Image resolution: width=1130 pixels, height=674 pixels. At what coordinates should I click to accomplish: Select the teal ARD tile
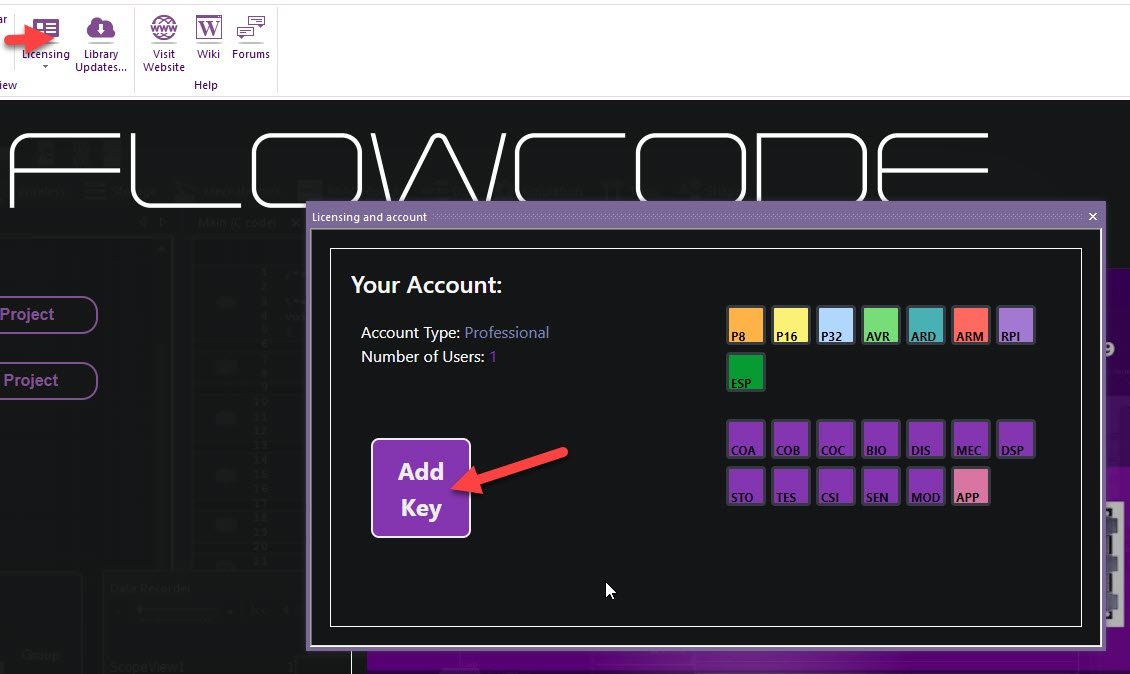(x=925, y=325)
